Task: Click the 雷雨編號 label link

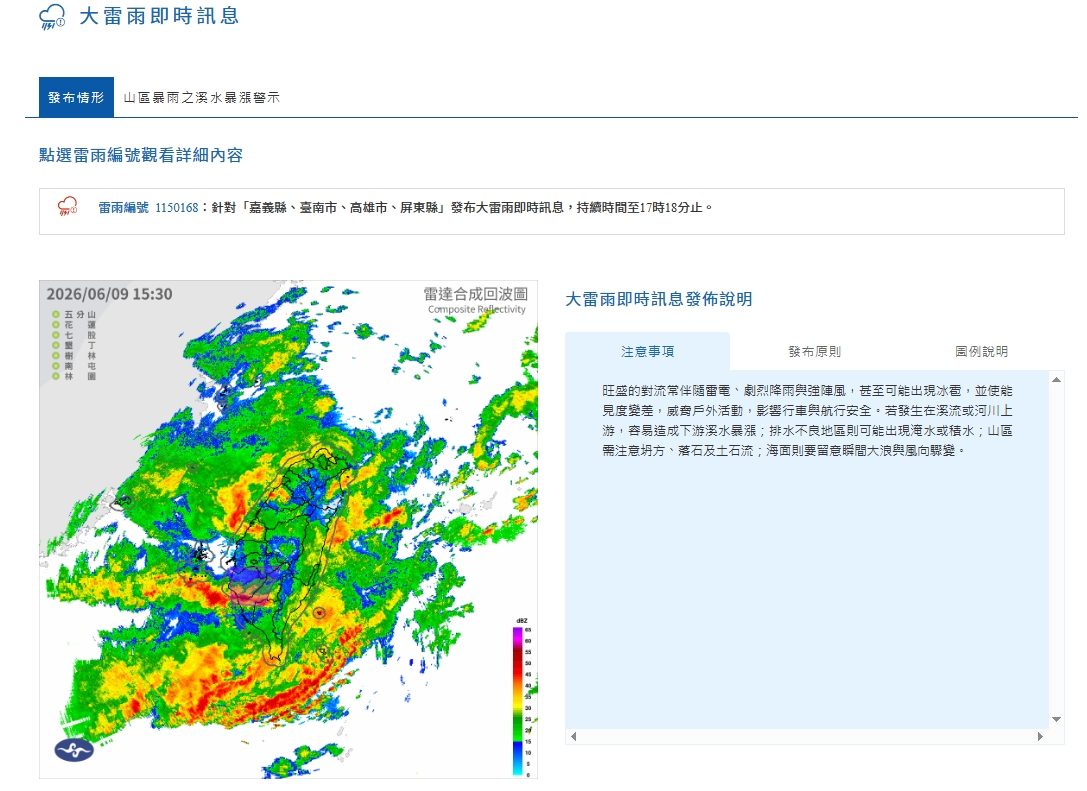Action: (123, 207)
